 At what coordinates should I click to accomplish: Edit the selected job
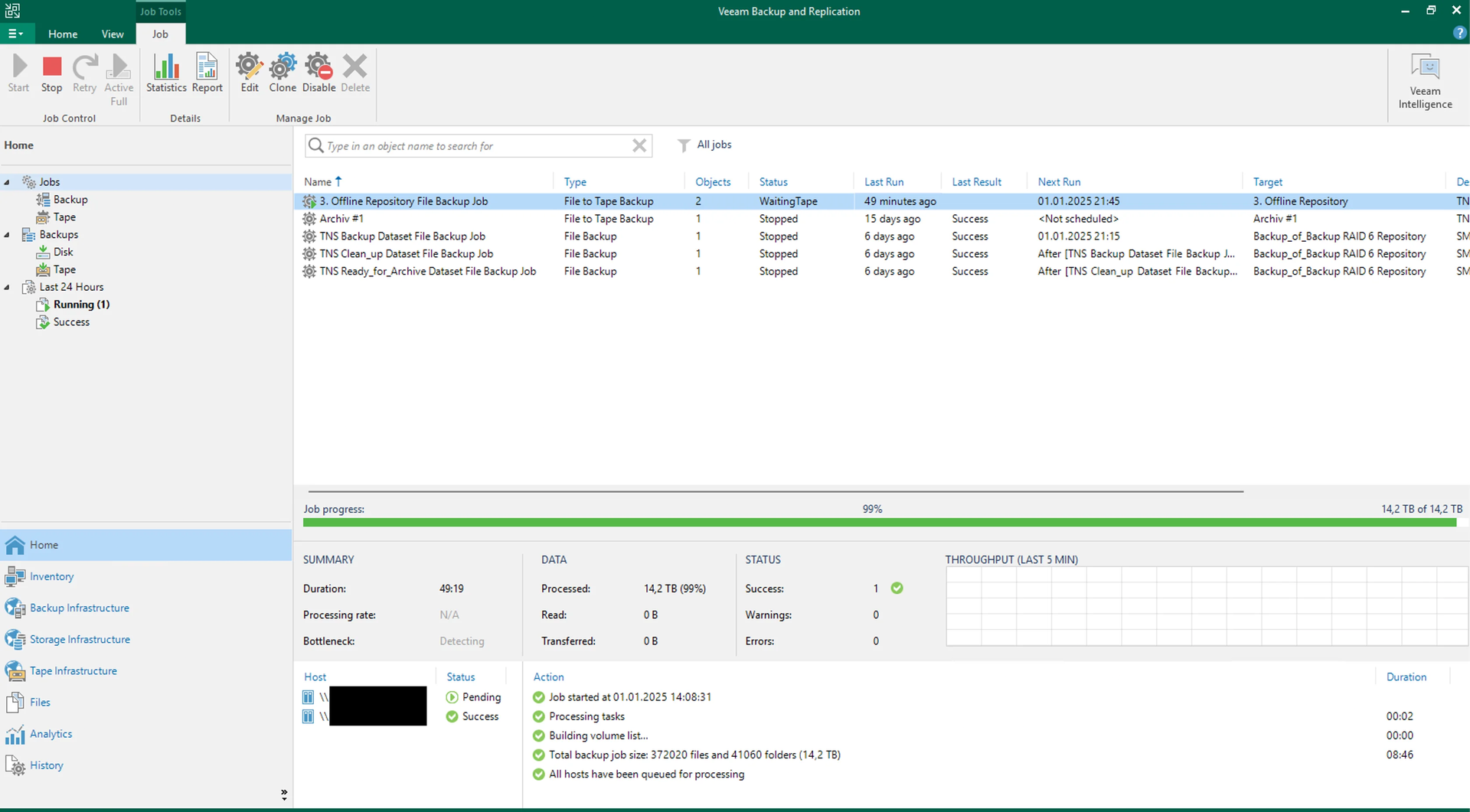(250, 73)
